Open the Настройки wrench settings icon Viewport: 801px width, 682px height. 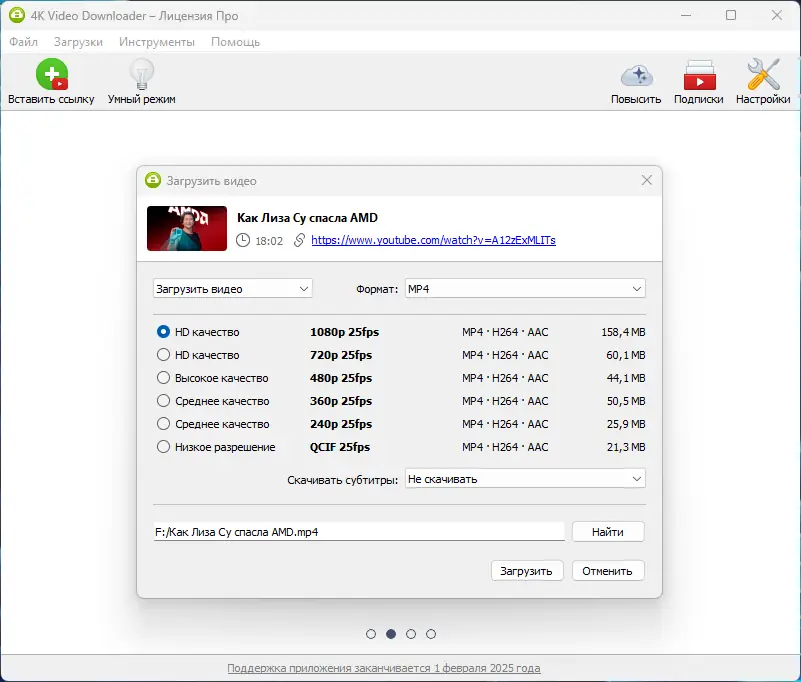pyautogui.click(x=763, y=75)
